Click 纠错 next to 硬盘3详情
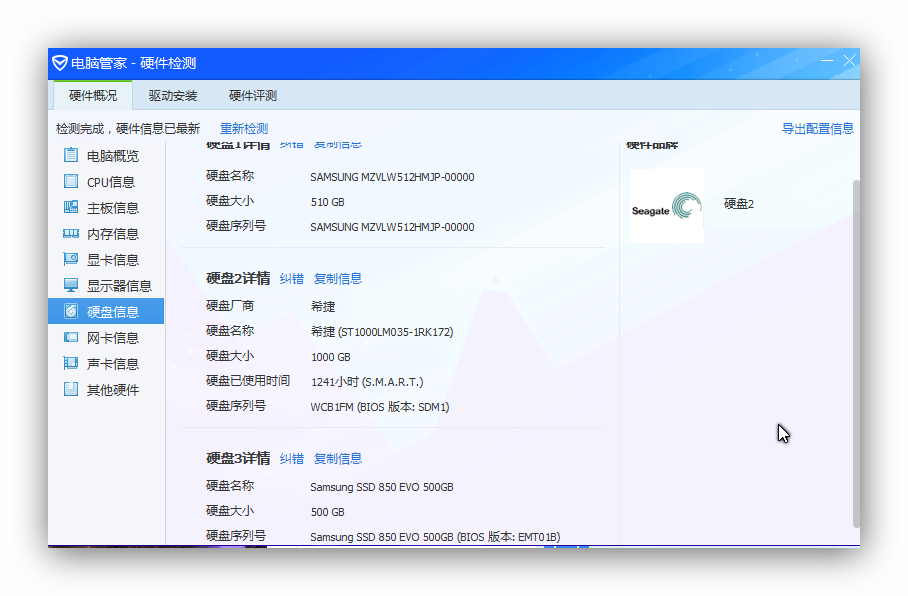Screen dimensions: 908x596 tap(292, 459)
